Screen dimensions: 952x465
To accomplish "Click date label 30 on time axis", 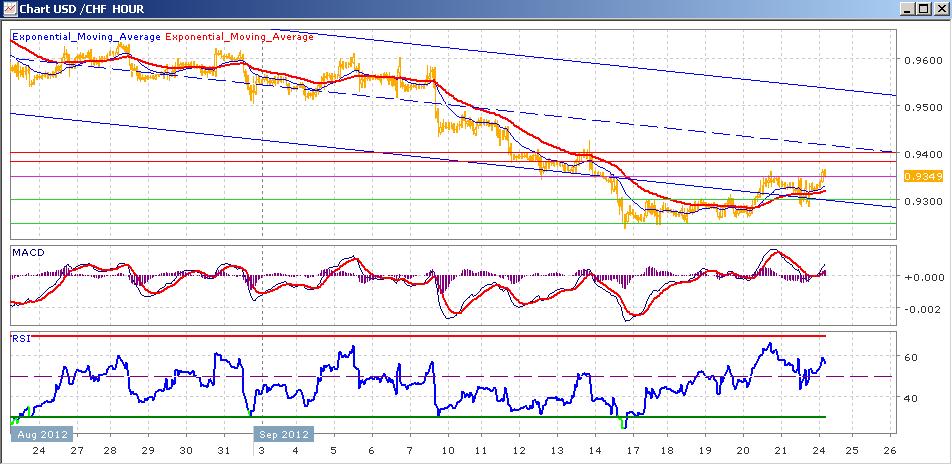I will [x=186, y=452].
